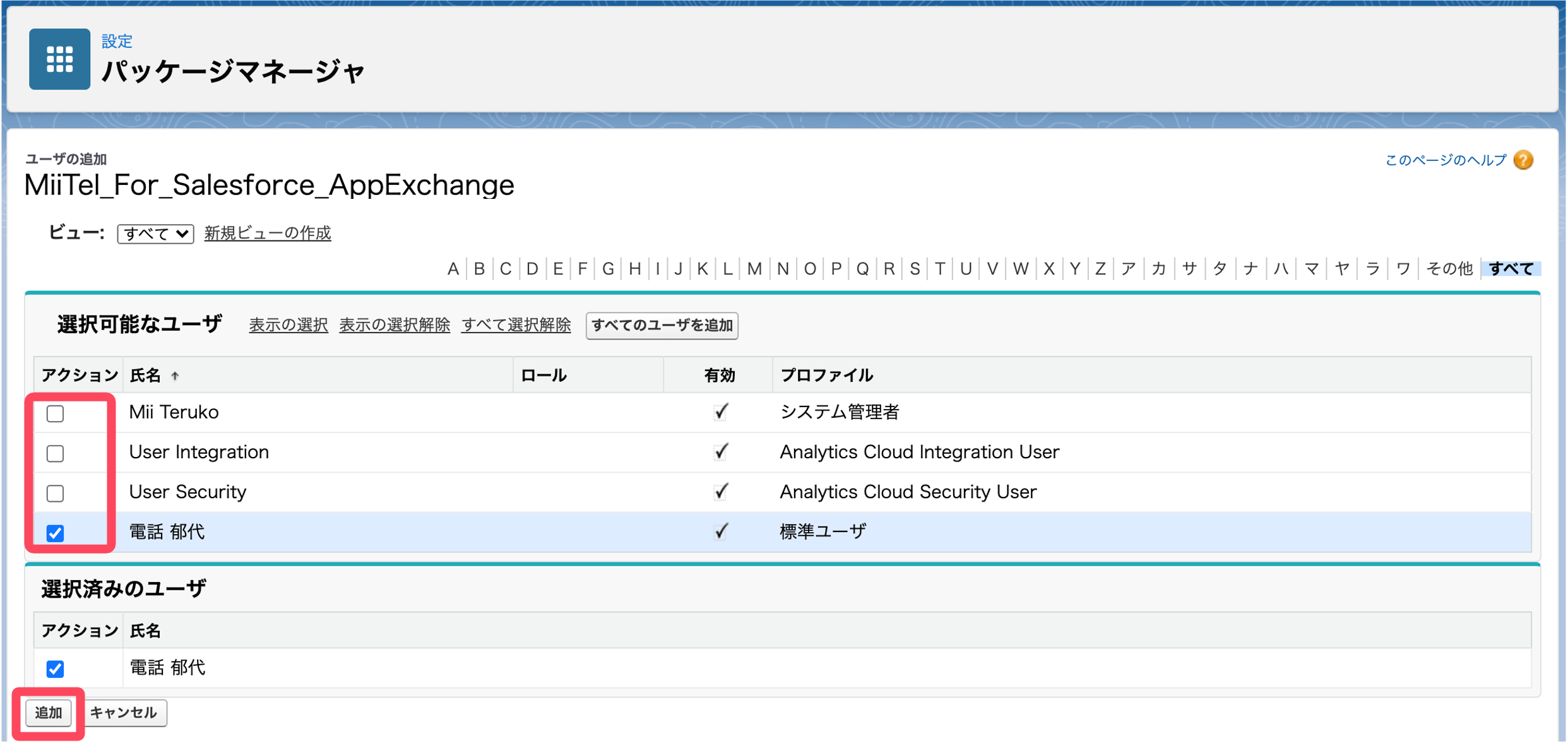This screenshot has height=743, width=1568.
Task: Uncheck 電話 郁代 in available users
Action: click(x=56, y=533)
